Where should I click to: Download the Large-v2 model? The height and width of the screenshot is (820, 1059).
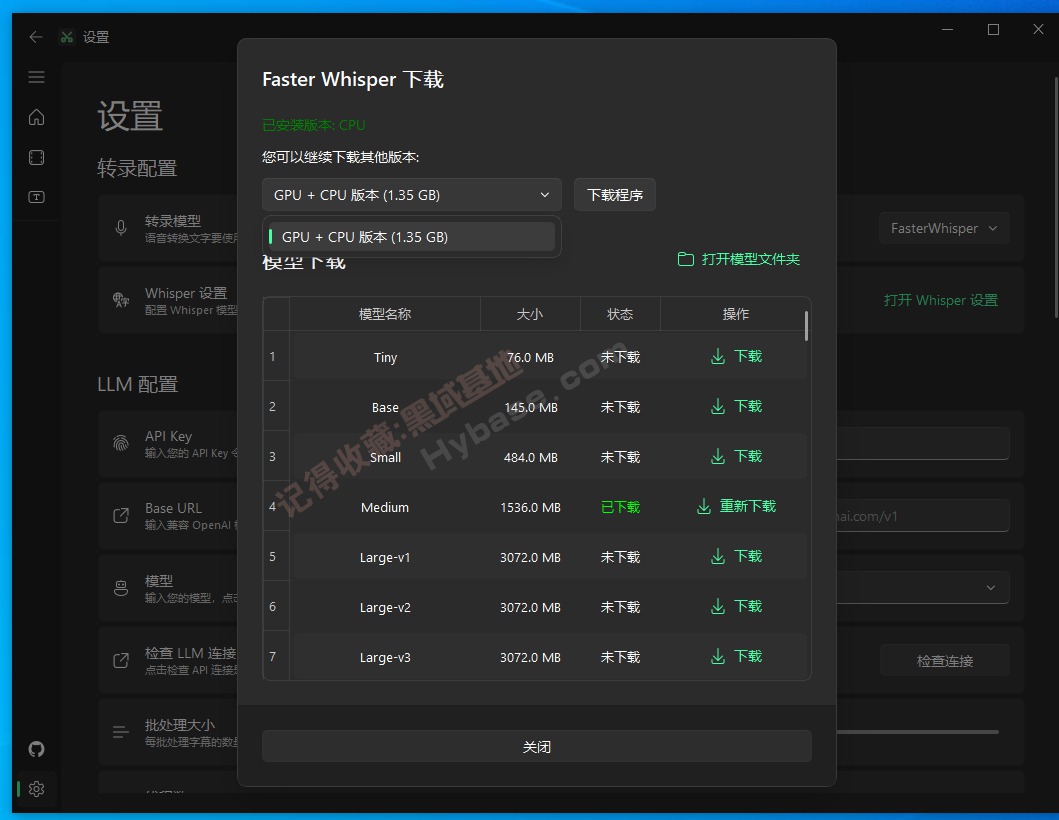(x=736, y=606)
